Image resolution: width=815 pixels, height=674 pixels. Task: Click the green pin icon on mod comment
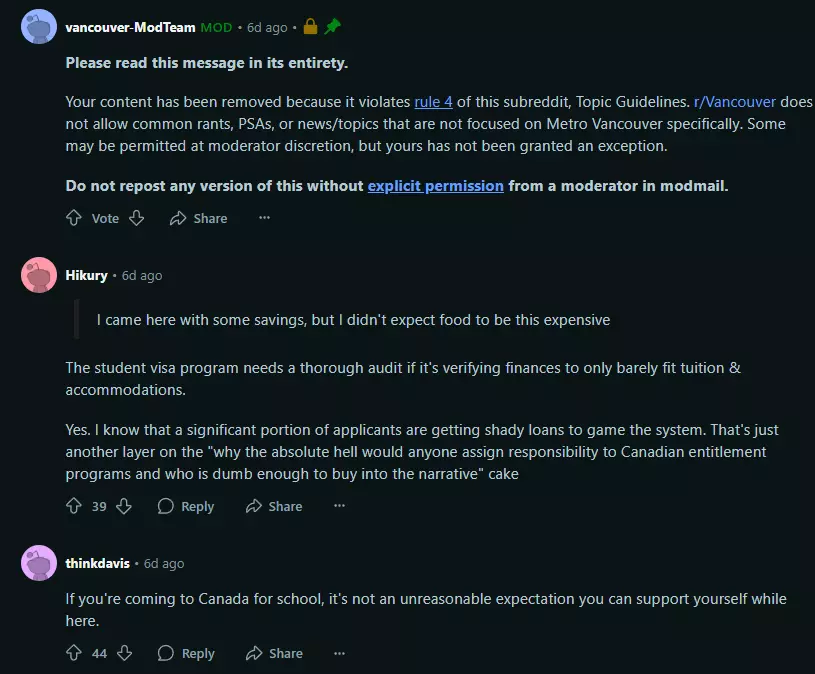tap(332, 26)
